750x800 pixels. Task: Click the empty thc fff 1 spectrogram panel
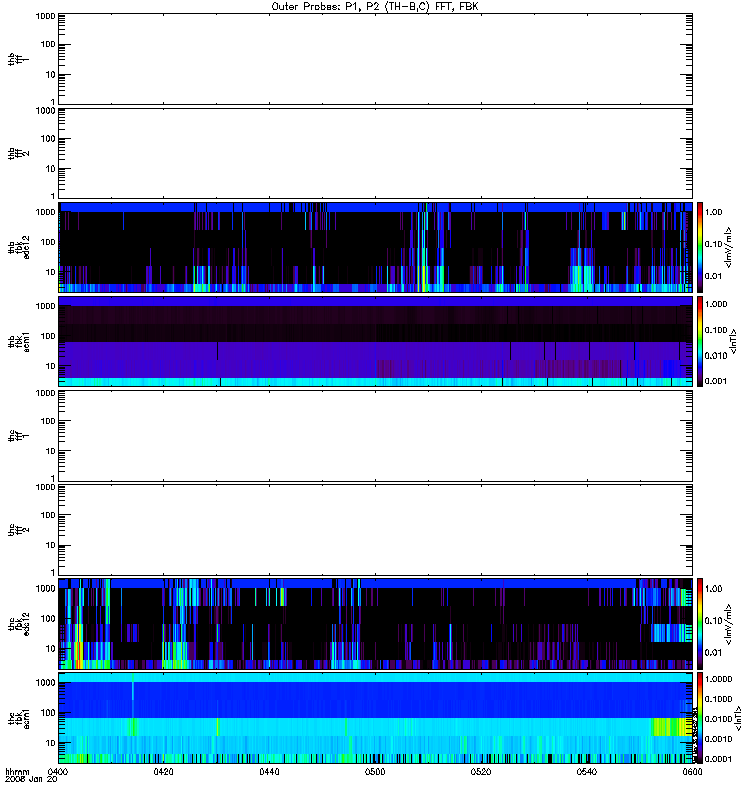(x=376, y=436)
